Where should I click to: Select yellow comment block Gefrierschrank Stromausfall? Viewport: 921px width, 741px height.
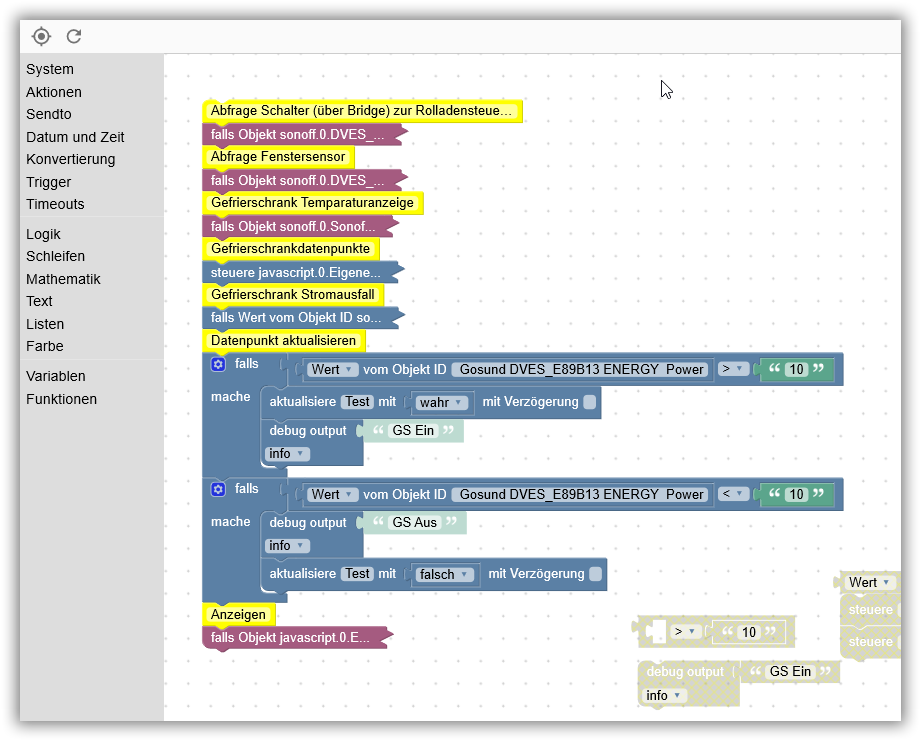[x=293, y=294]
